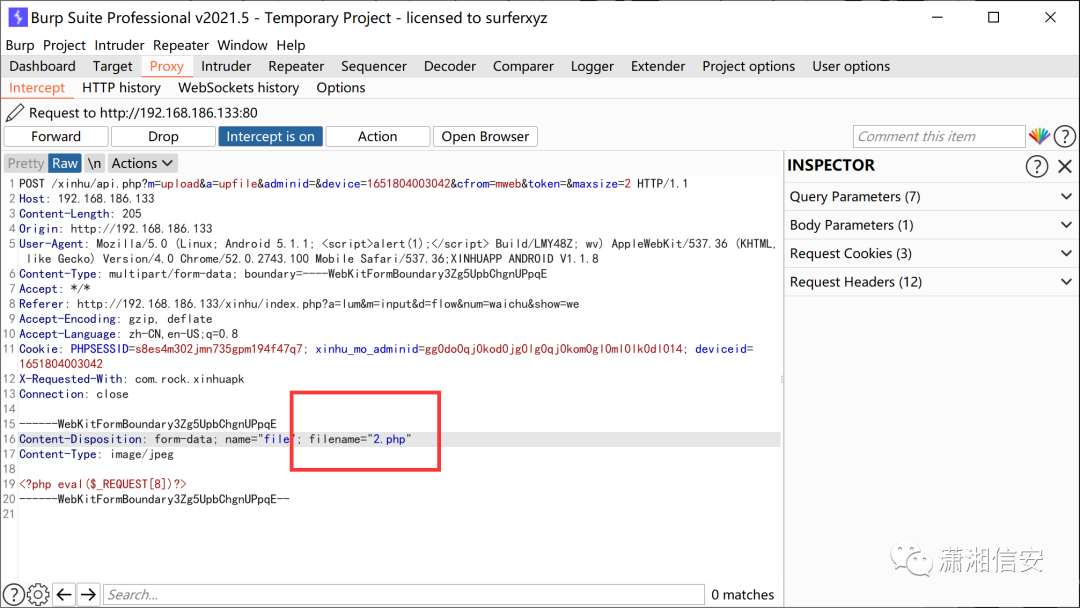Open the Project menu
1080x608 pixels.
click(x=64, y=45)
